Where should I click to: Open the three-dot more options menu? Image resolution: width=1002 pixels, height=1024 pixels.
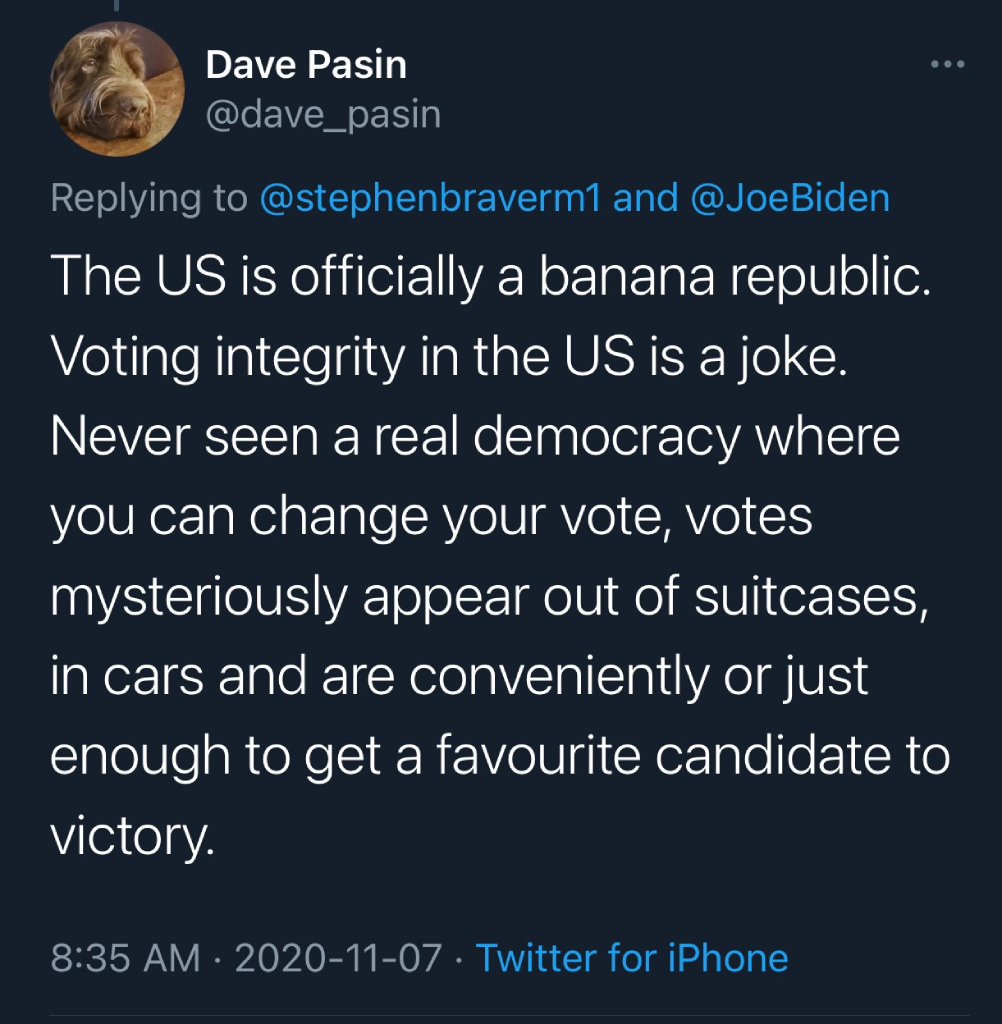[x=948, y=64]
